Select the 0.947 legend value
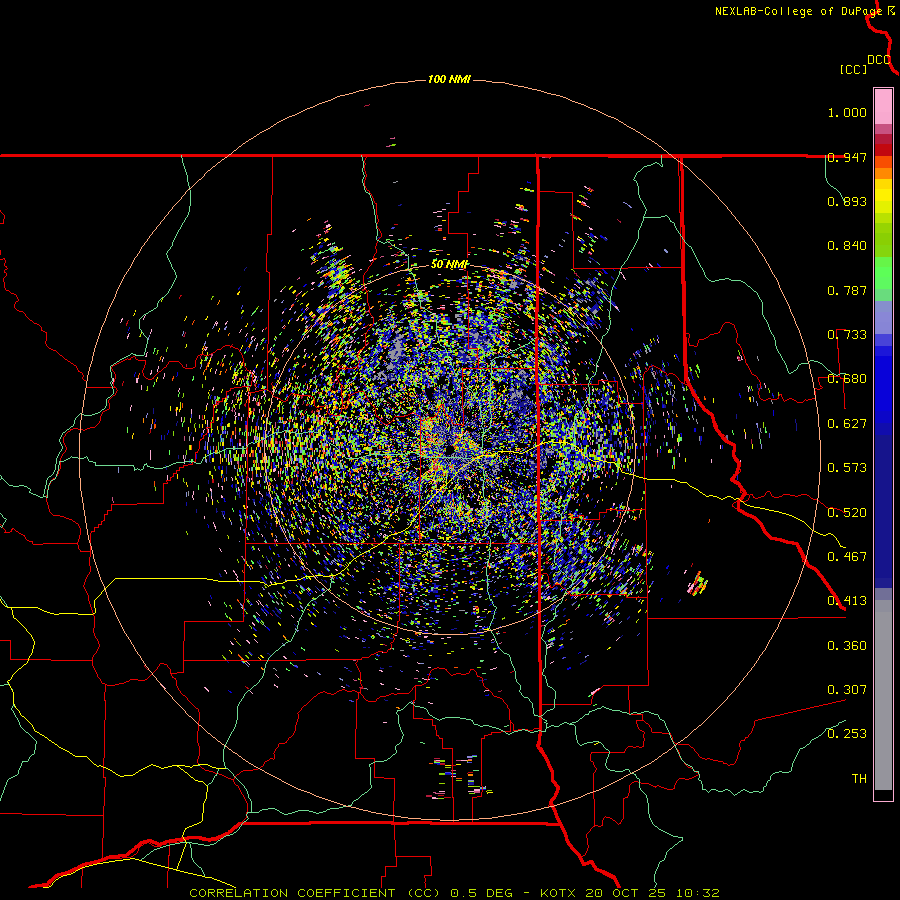This screenshot has height=900, width=900. [x=847, y=157]
